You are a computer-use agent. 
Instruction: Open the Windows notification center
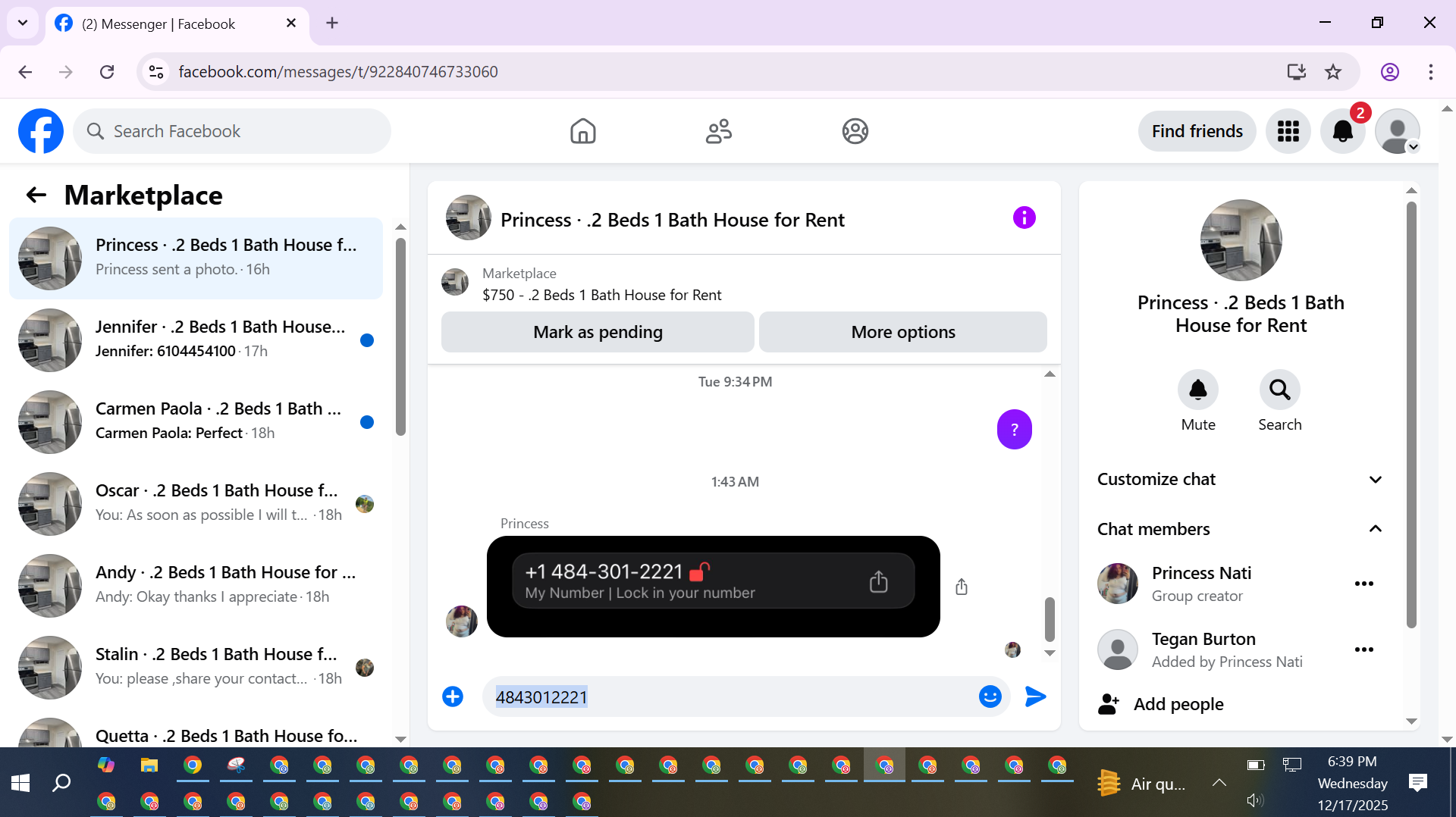tap(1417, 783)
